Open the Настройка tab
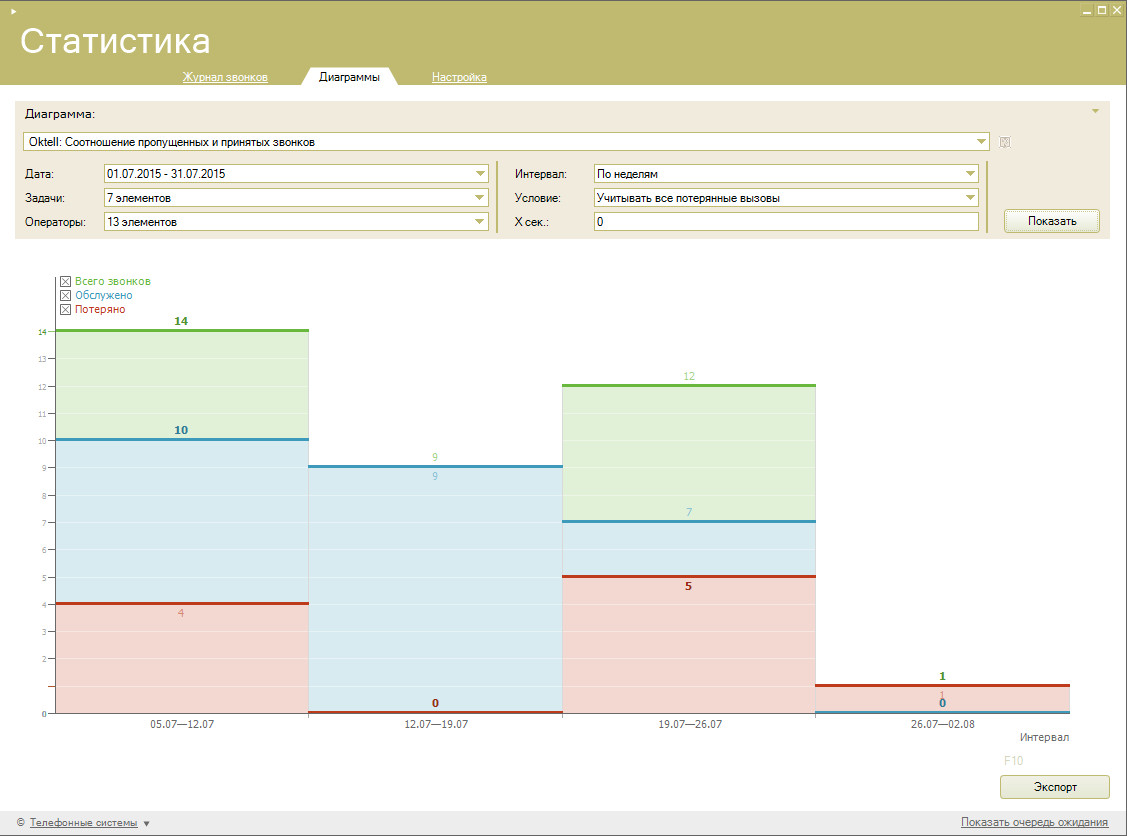This screenshot has width=1127, height=836. [x=459, y=77]
